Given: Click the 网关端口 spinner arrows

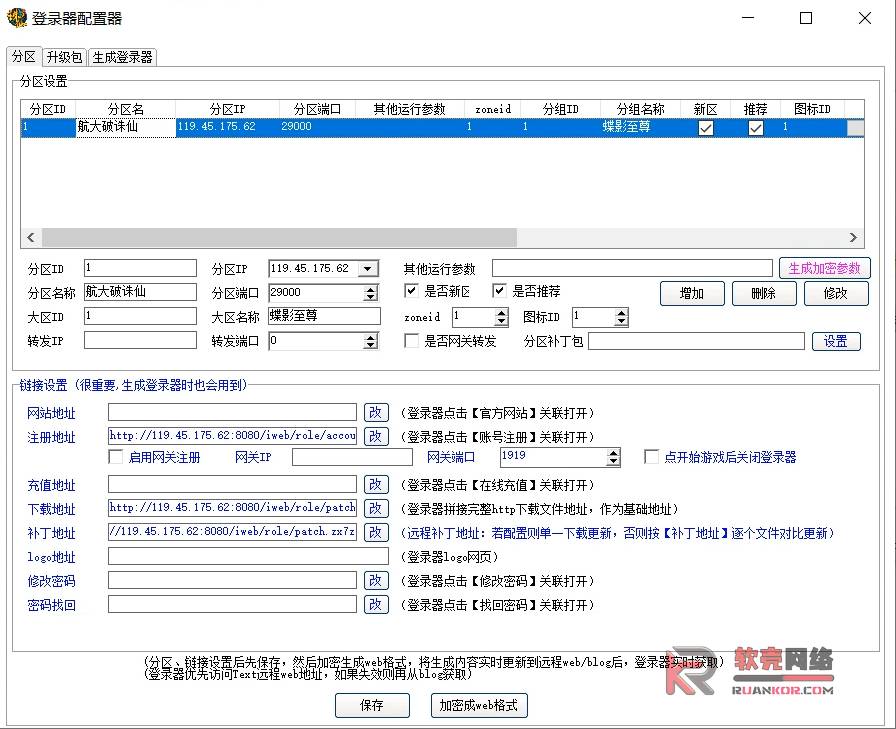Looking at the screenshot, I should [x=613, y=456].
